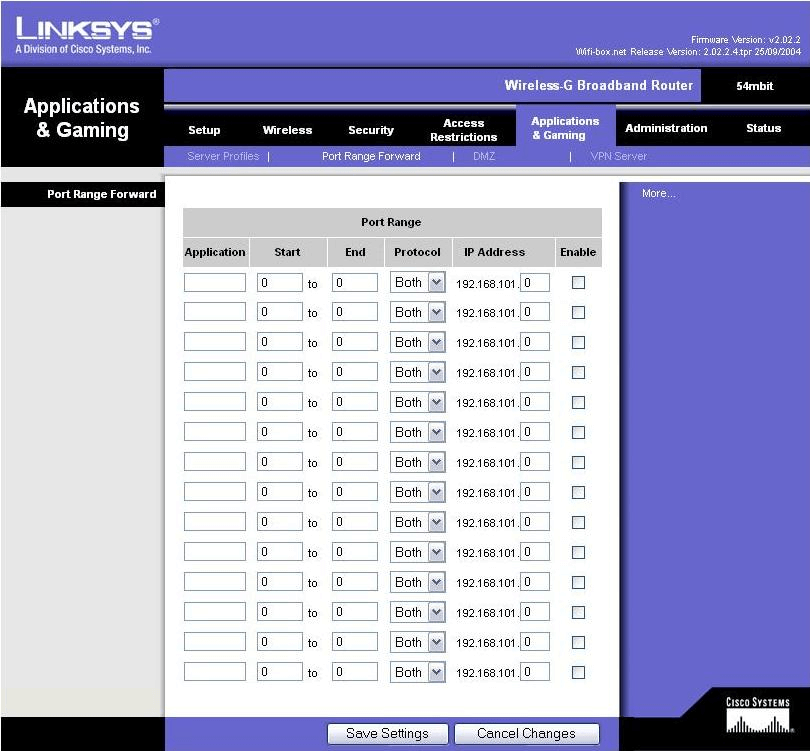This screenshot has height=751, width=810.
Task: Click the Linksys logo in header
Action: point(86,35)
